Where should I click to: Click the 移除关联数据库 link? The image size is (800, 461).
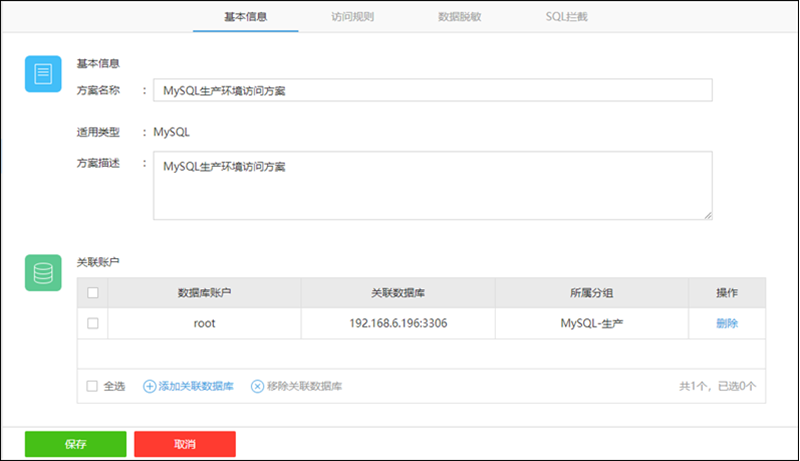click(x=305, y=386)
